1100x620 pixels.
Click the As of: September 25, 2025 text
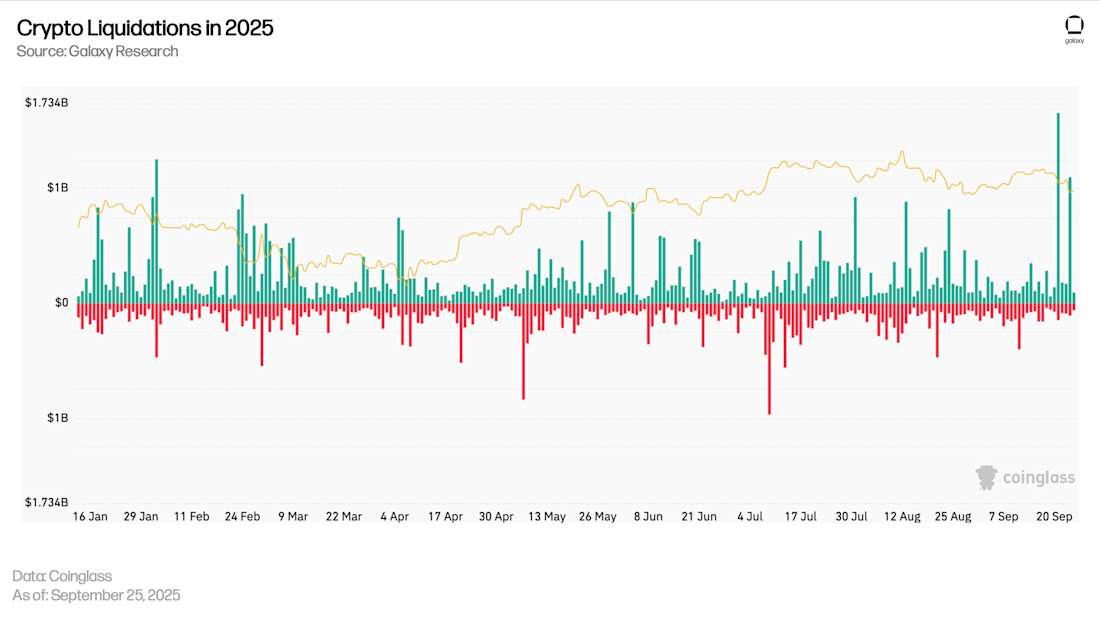coord(98,595)
